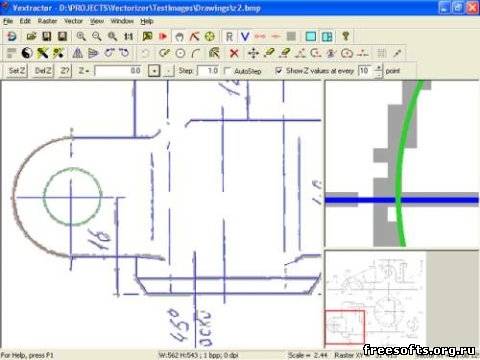Click the zoom in magnifier icon
480x360 pixels.
(x=81, y=36)
